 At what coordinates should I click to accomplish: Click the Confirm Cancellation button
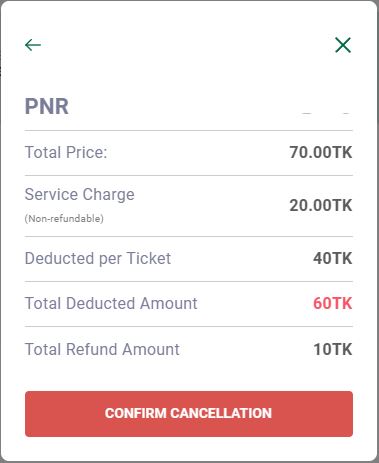coord(189,414)
